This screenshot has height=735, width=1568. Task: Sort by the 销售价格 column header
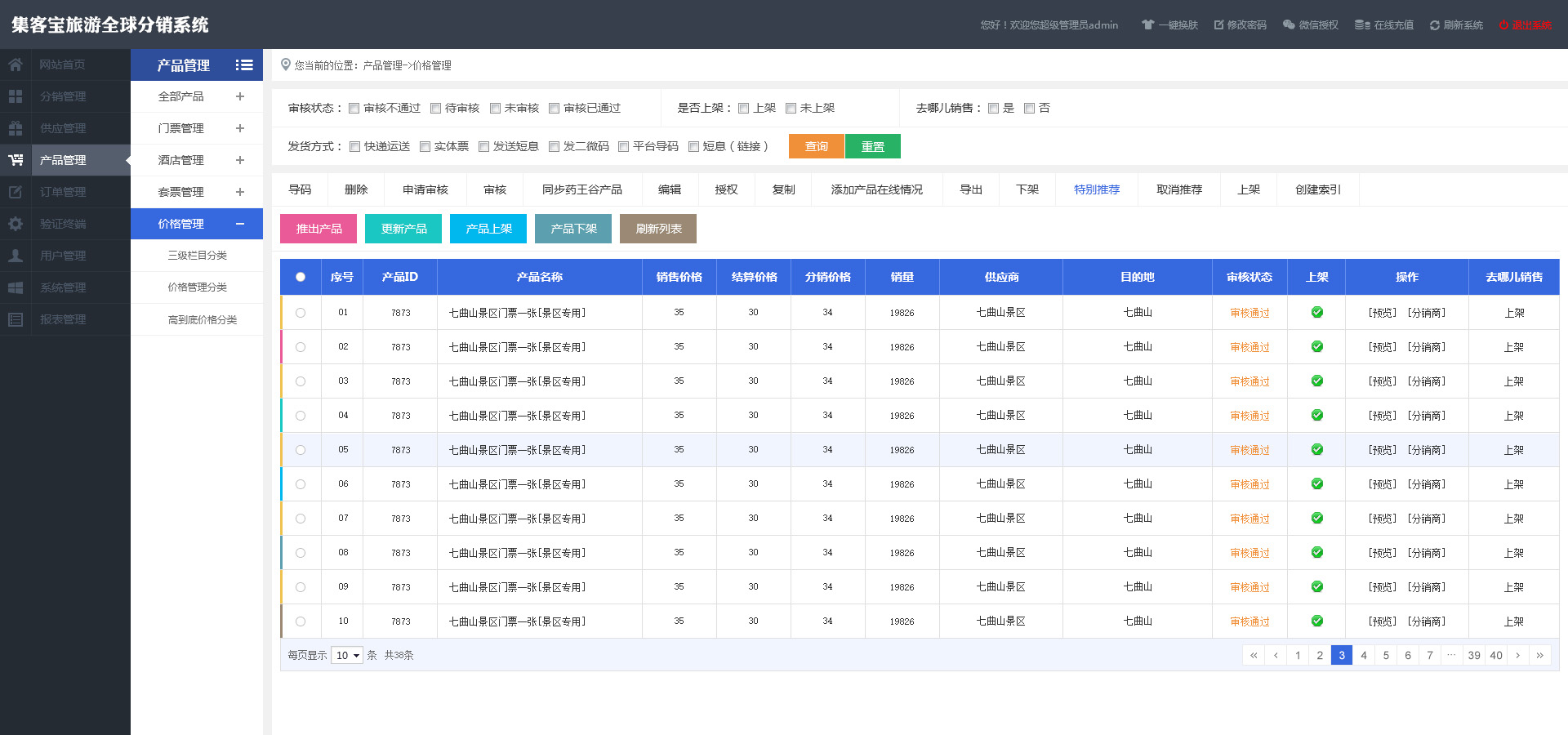tap(679, 277)
